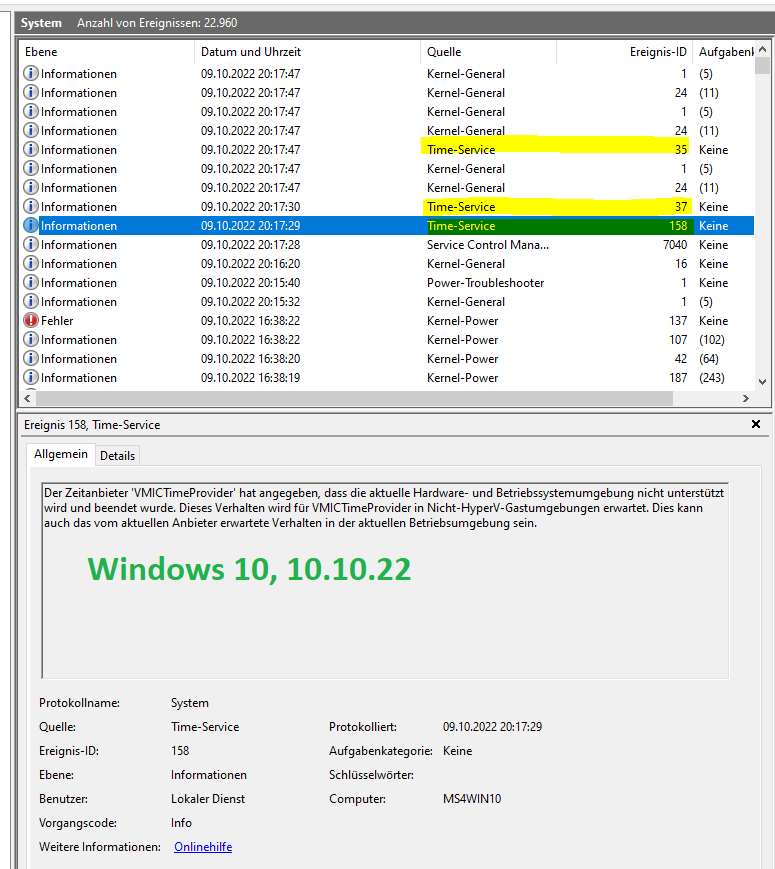775x869 pixels.
Task: Close the Ereignis 158 detail pane
Action: [756, 424]
